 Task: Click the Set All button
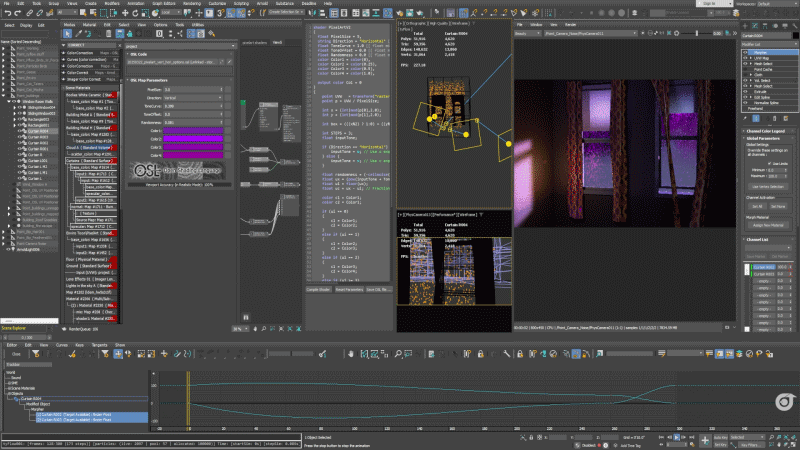click(x=757, y=207)
